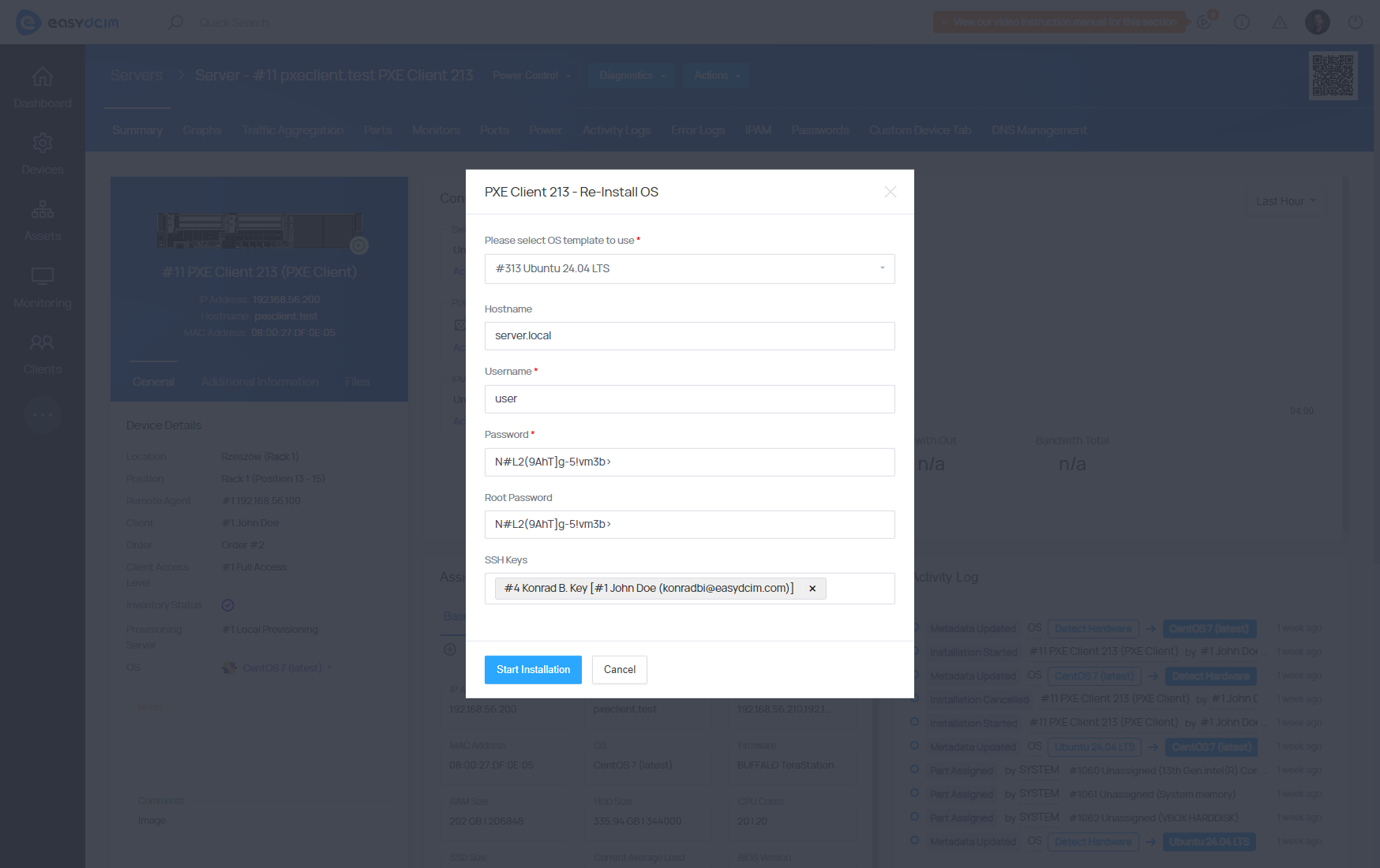Open the Error Logs tab
This screenshot has width=1380, height=868.
698,130
